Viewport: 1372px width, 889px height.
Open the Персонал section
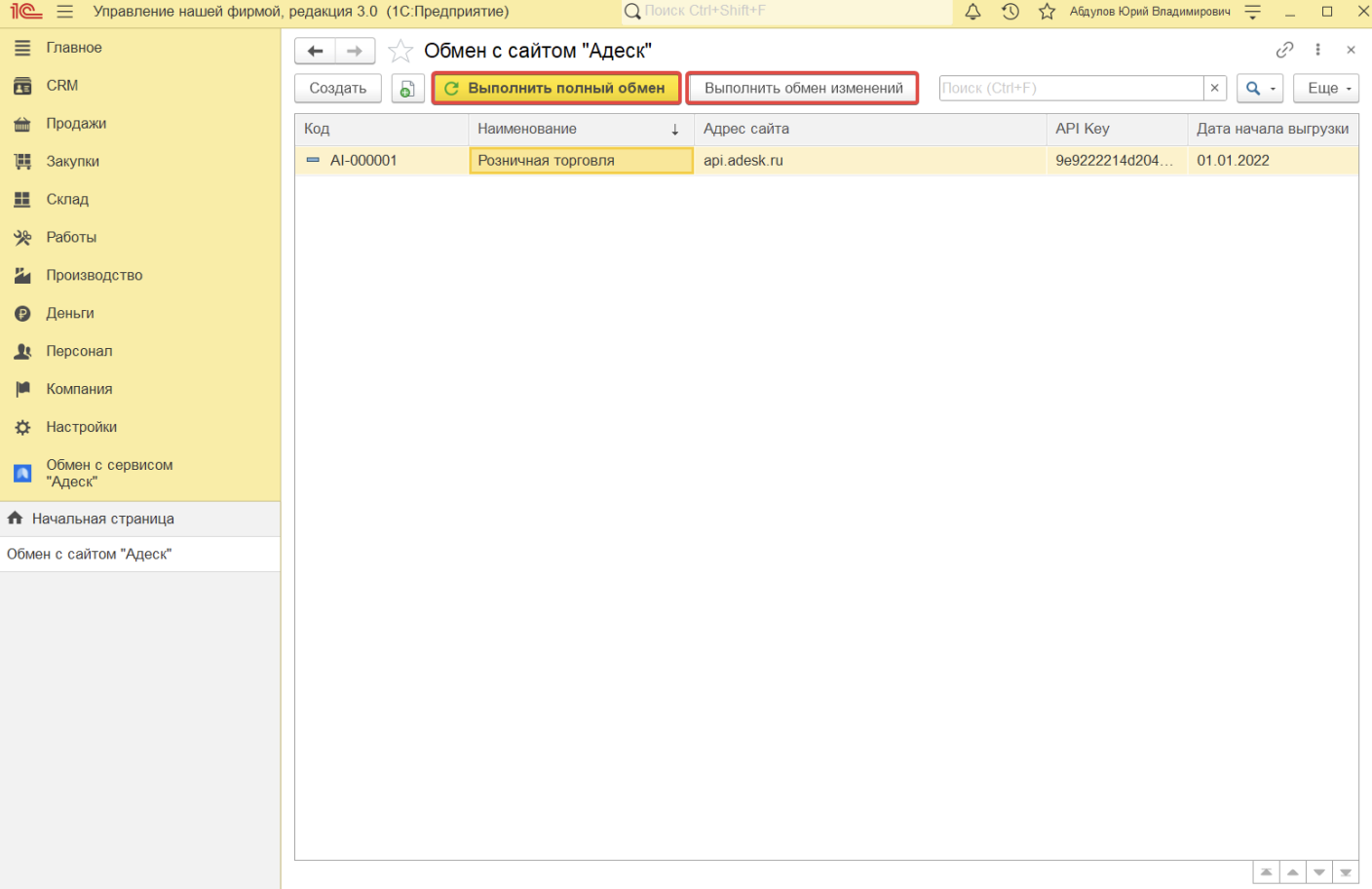pyautogui.click(x=140, y=352)
